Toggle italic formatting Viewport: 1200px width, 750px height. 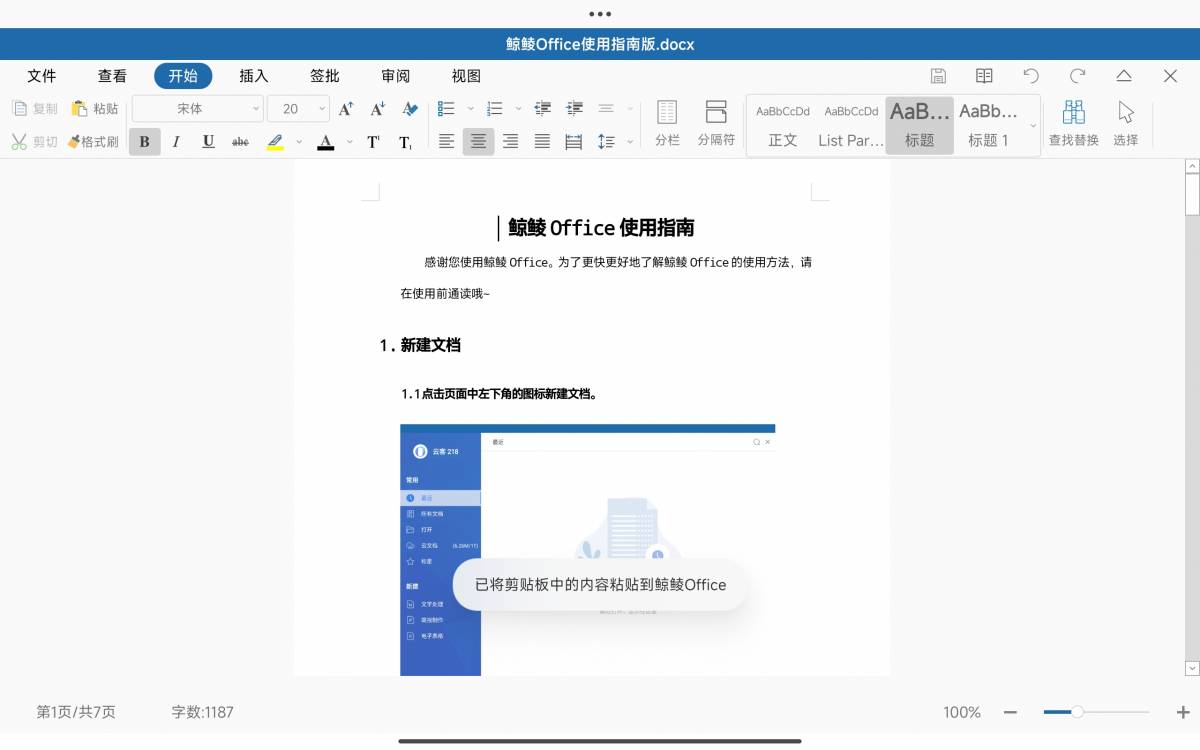point(176,142)
